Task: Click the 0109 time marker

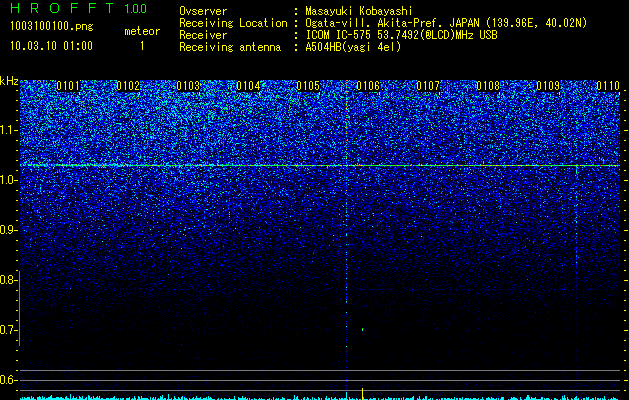Action: [x=548, y=86]
